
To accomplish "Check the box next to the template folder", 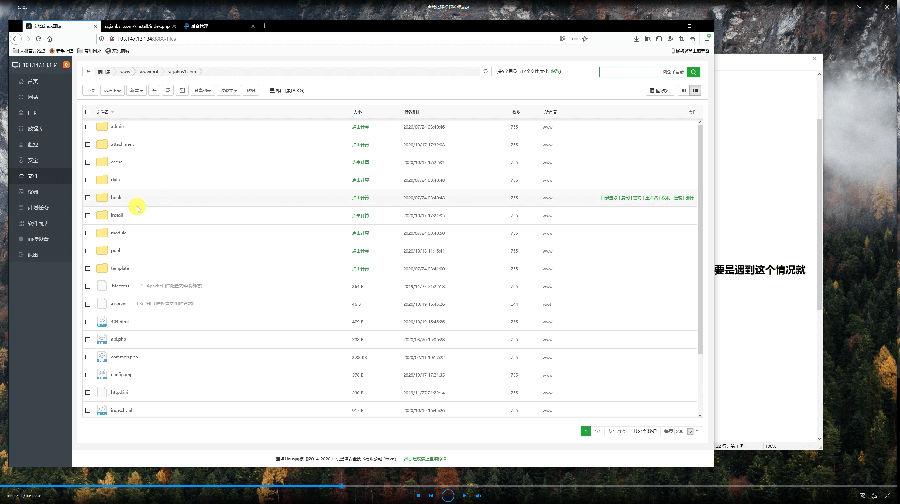I will [88, 268].
